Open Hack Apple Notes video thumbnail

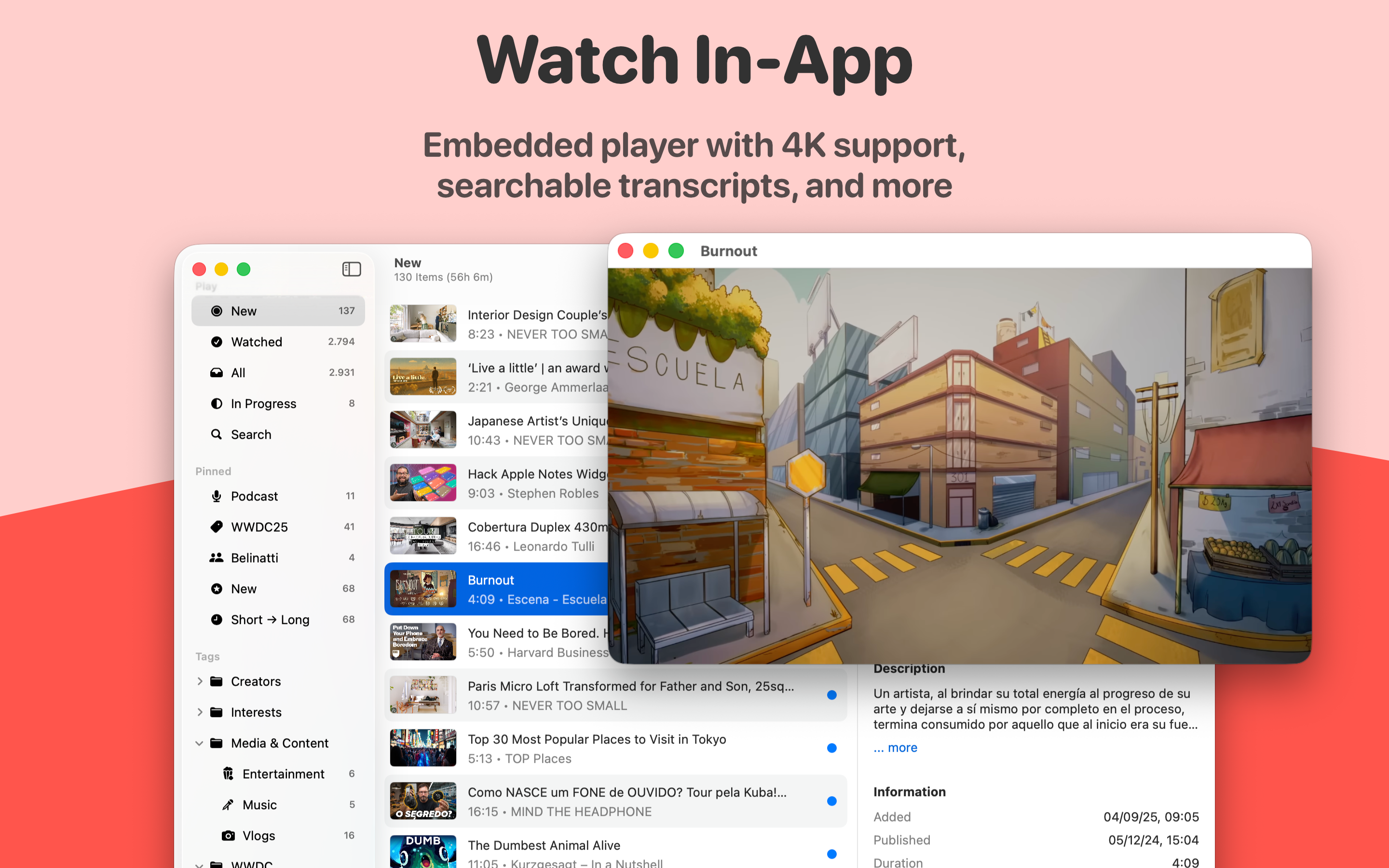[423, 483]
